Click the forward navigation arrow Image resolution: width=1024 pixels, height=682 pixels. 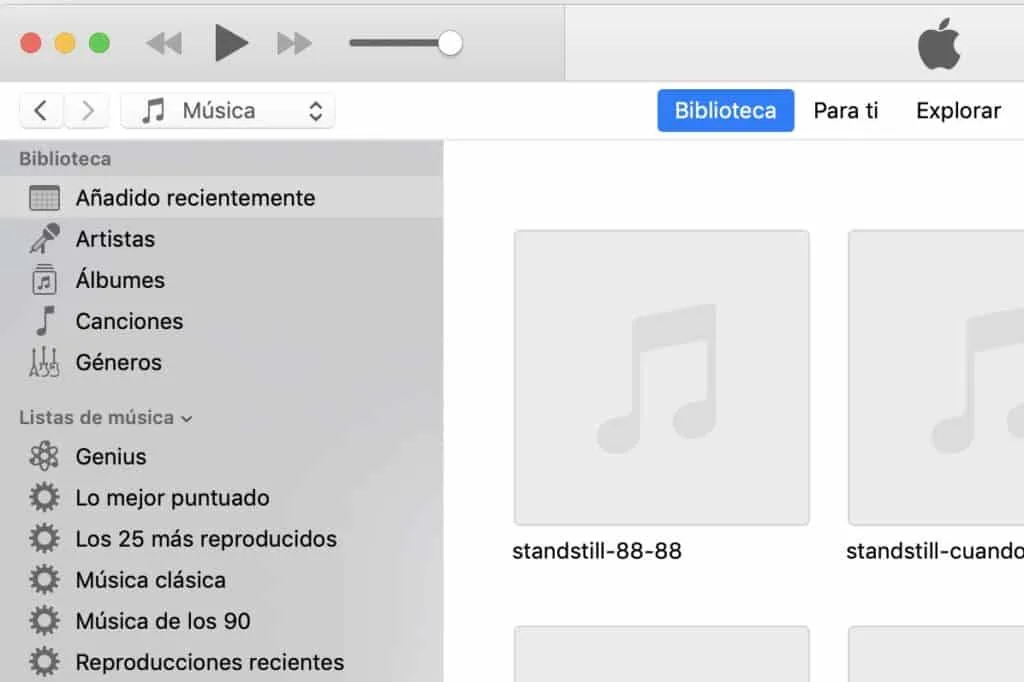88,110
